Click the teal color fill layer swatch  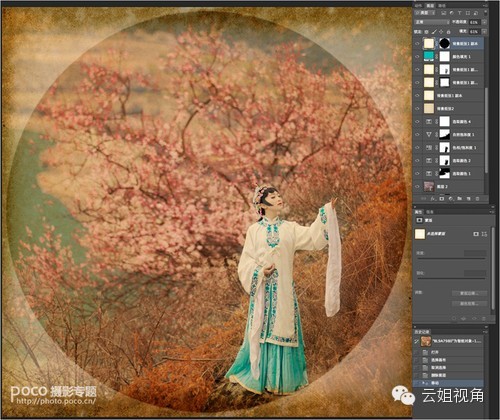pyautogui.click(x=429, y=57)
